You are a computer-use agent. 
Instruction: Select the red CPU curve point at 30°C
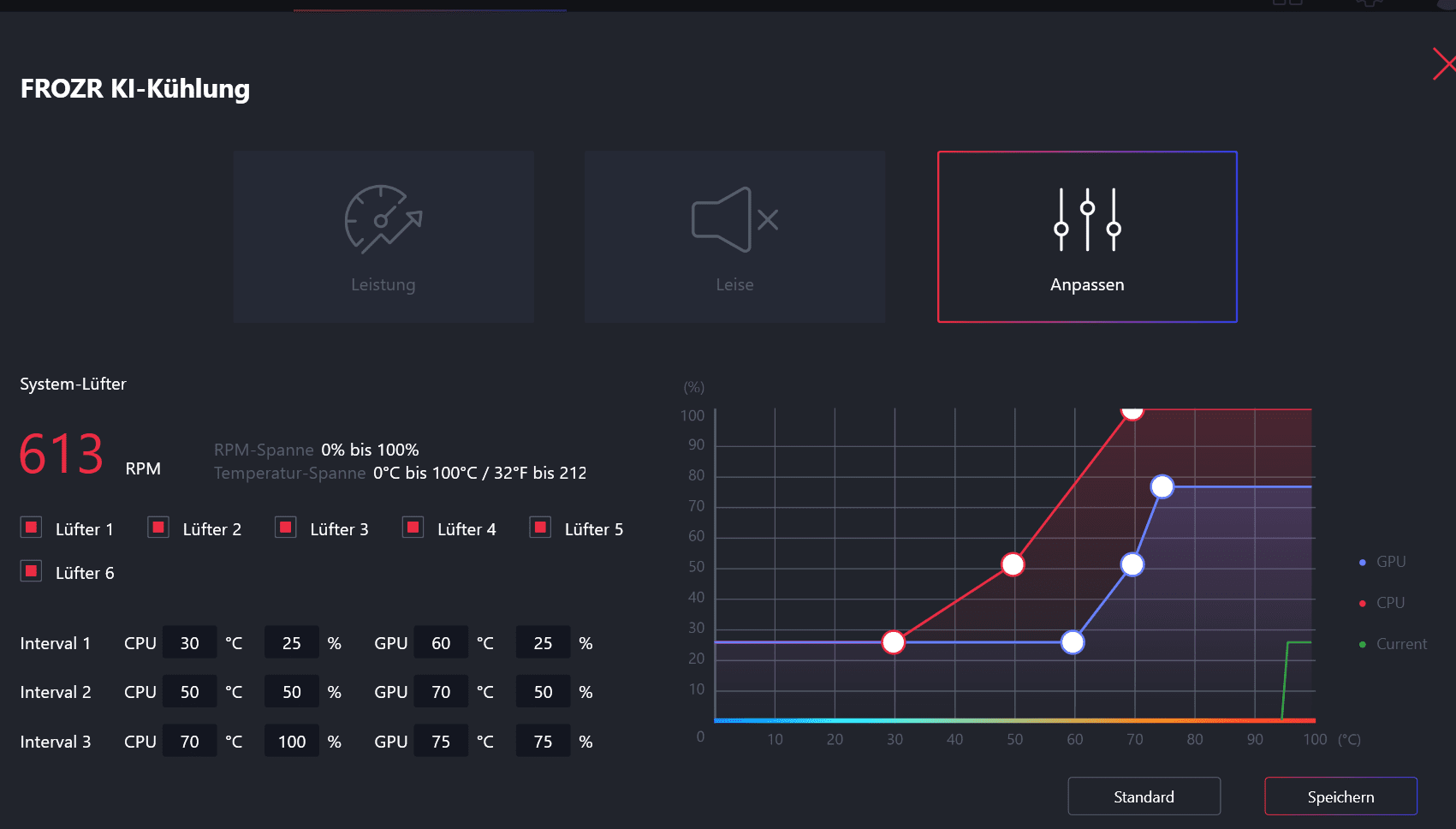pyautogui.click(x=894, y=642)
